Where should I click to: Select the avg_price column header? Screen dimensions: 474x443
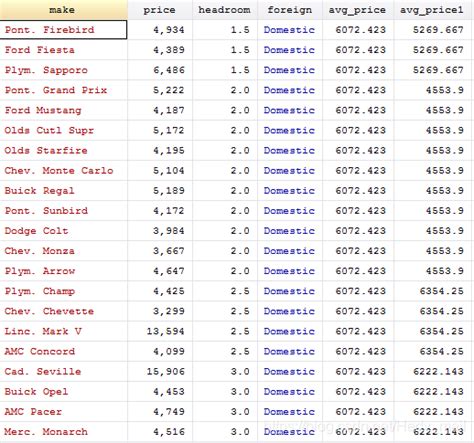click(358, 10)
